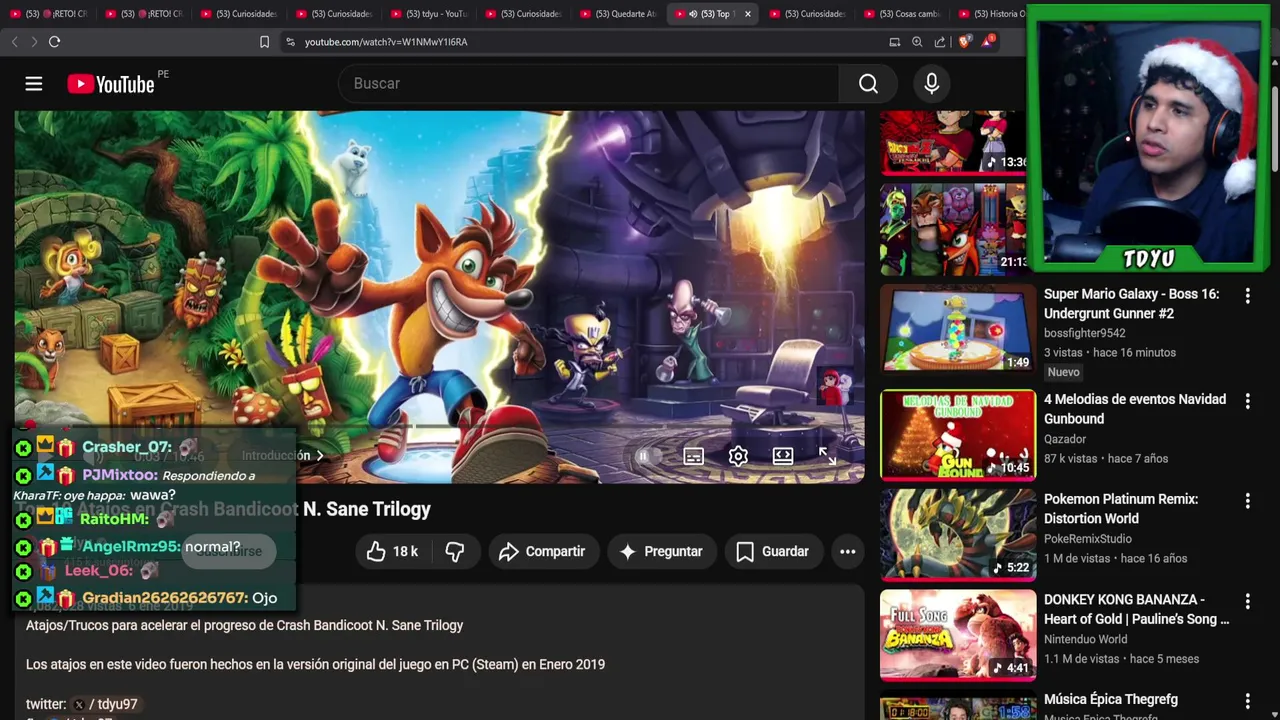Open the Música Épica Thegrefg thumbnail
This screenshot has height=720, width=1280.
coord(958,705)
